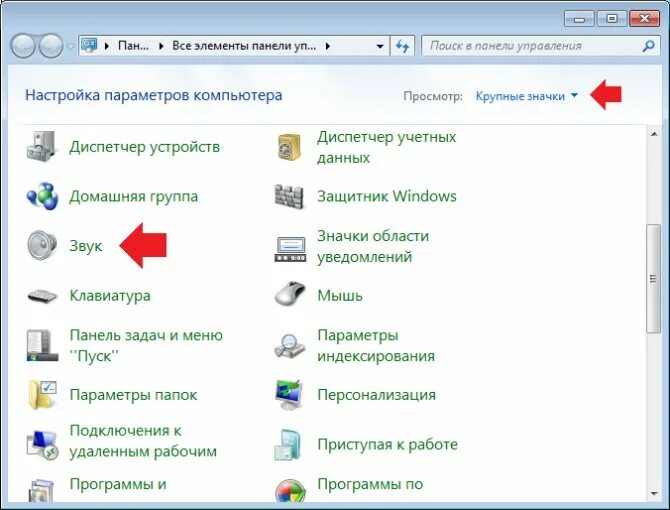Open the Диспетчер устройств link
670x510 pixels.
coord(144,147)
